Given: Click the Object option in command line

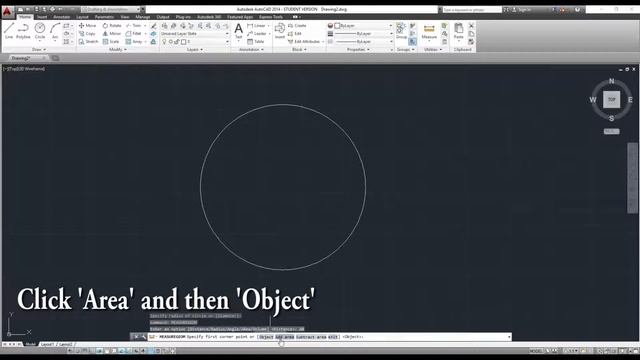Looking at the screenshot, I should [x=266, y=337].
